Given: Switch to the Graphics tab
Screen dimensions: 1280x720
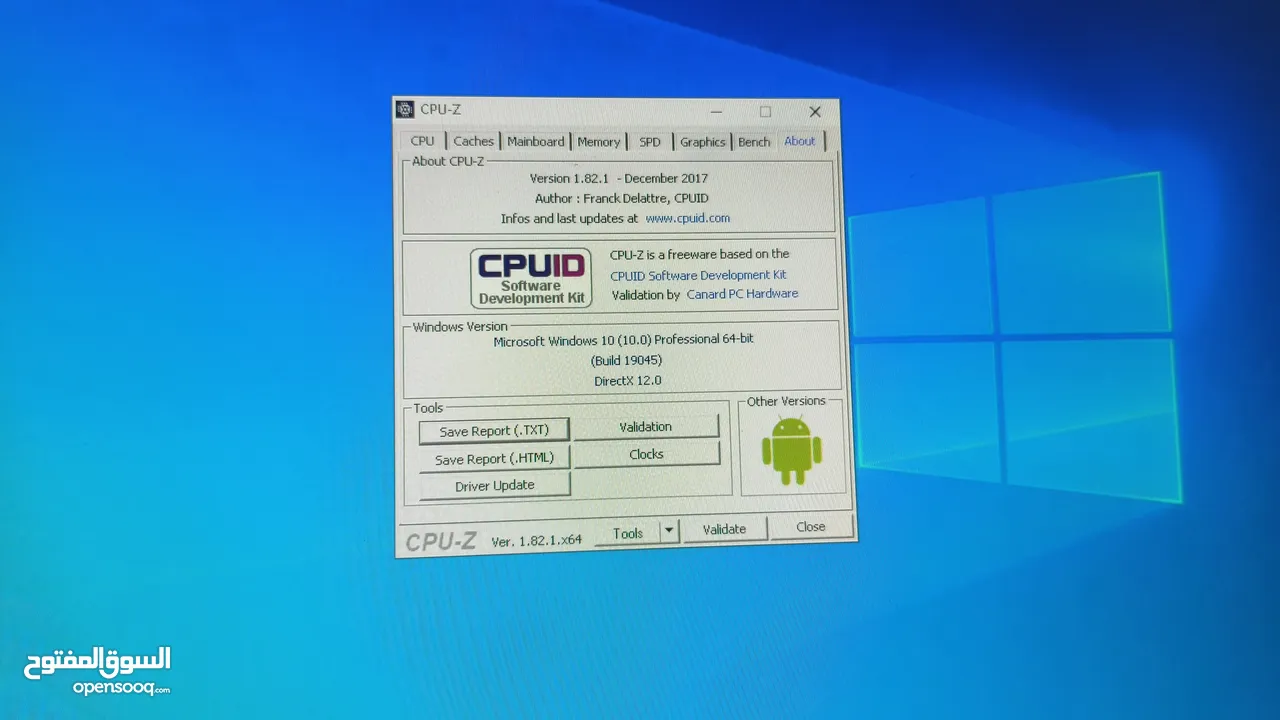Looking at the screenshot, I should 702,142.
